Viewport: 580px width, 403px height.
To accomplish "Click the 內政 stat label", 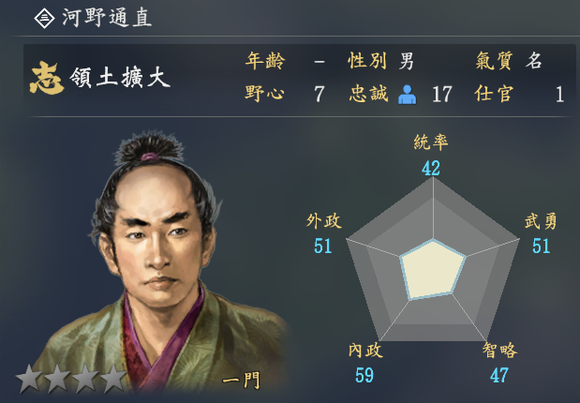I will (x=365, y=350).
